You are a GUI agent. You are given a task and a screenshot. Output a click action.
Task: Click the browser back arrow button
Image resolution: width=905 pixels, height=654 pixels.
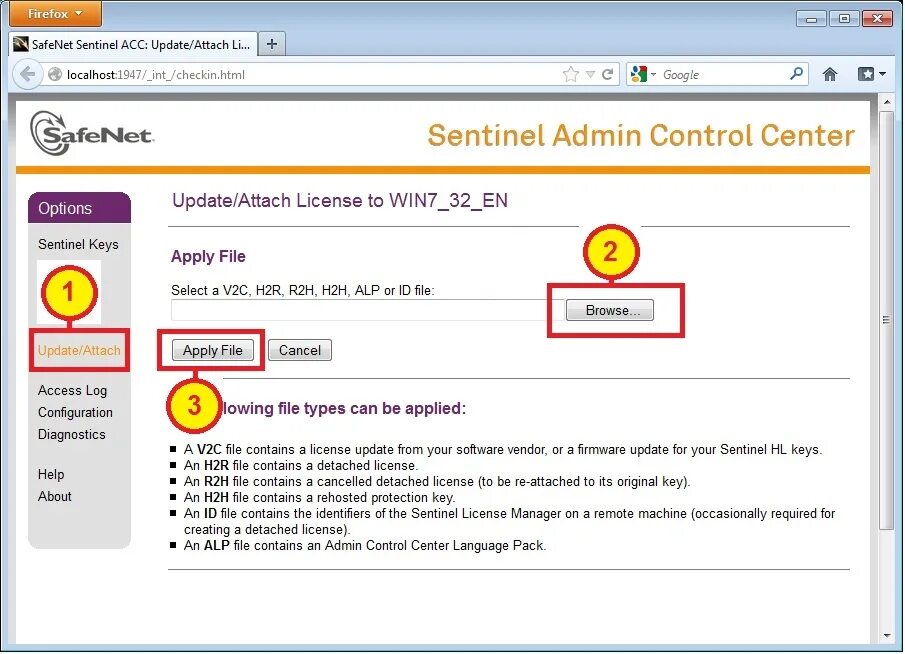pos(27,74)
